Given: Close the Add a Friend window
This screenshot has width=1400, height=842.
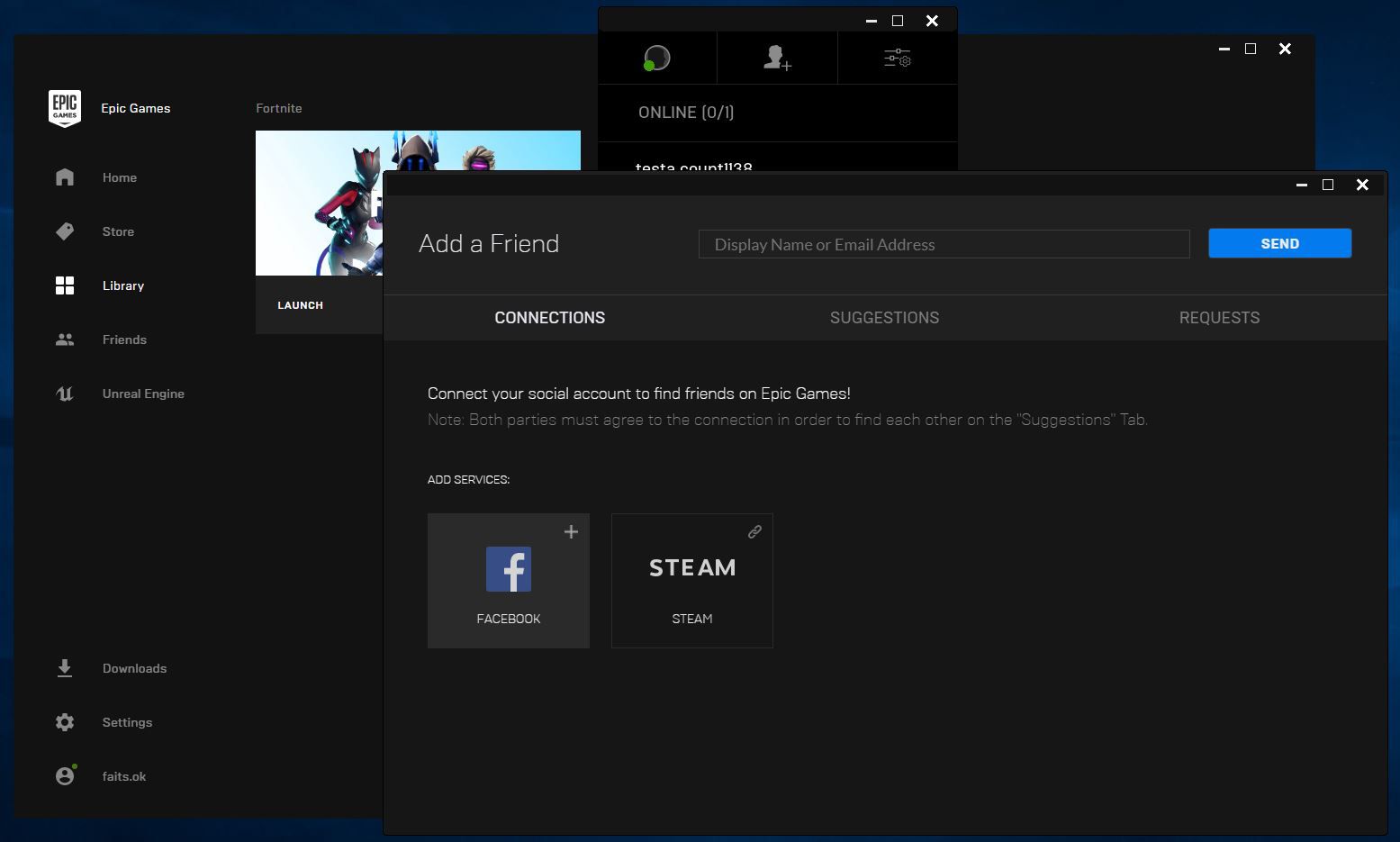Looking at the screenshot, I should 1362,185.
